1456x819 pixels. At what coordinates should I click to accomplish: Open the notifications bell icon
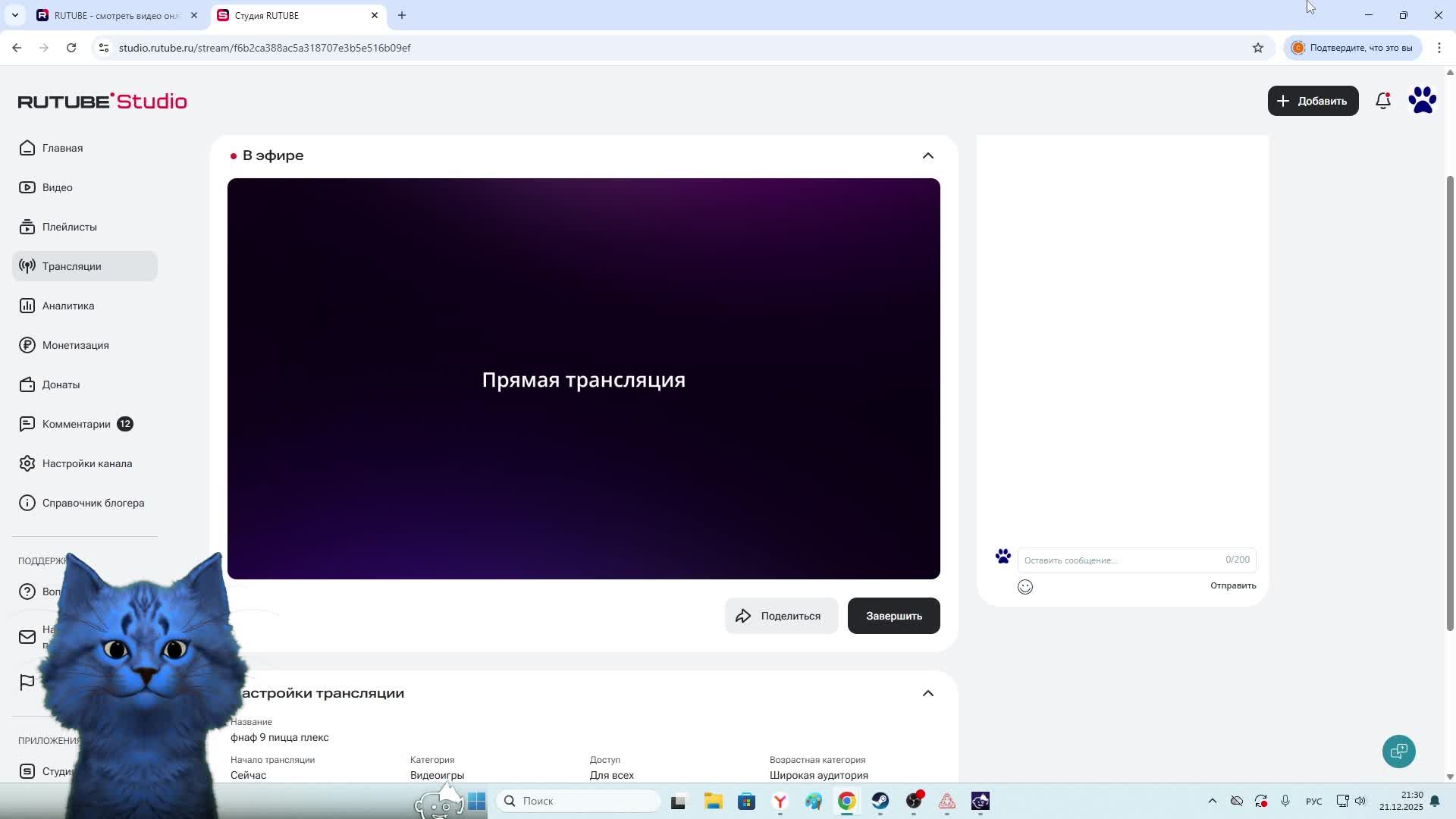1382,101
